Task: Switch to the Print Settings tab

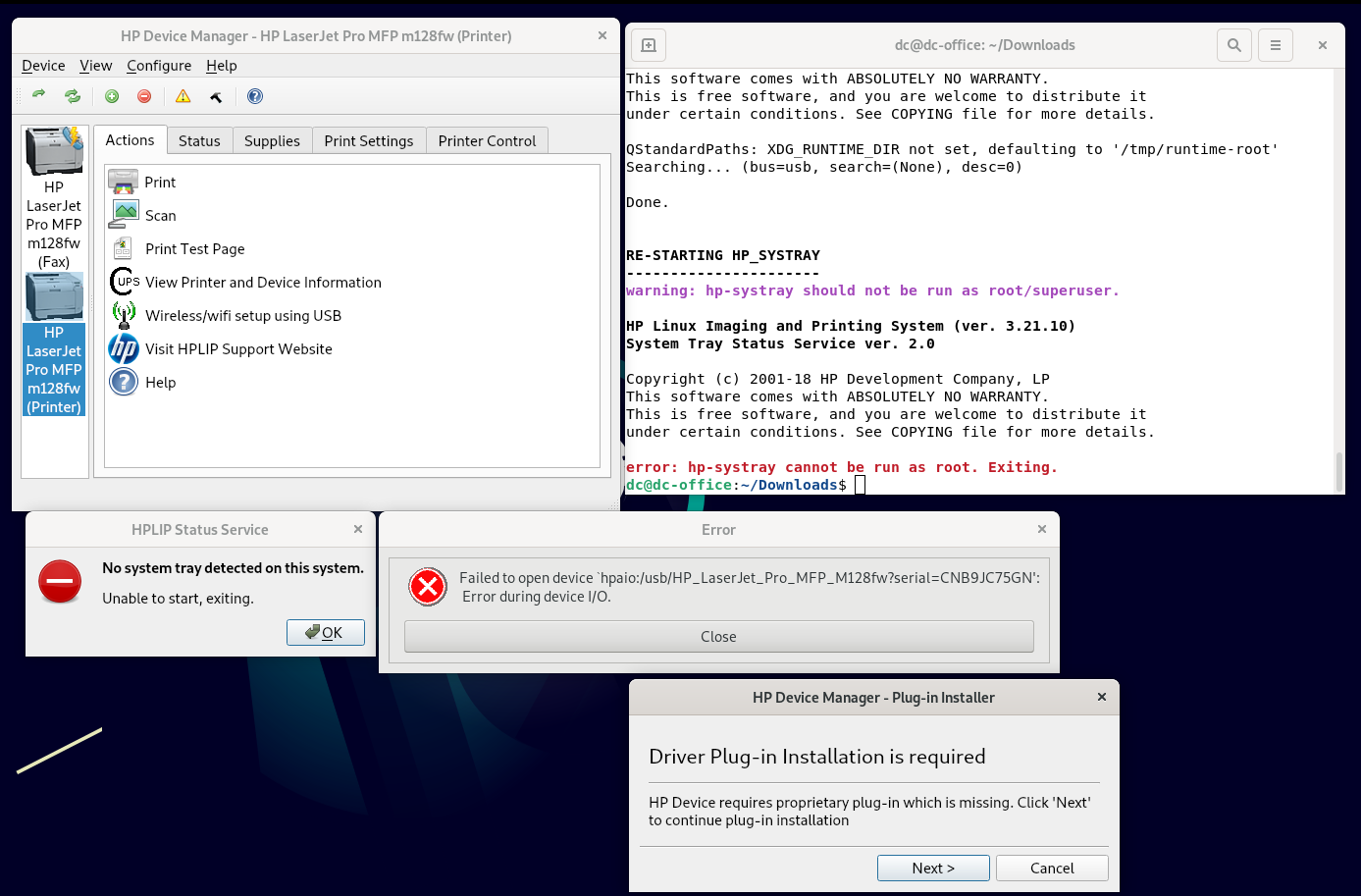Action: [369, 141]
